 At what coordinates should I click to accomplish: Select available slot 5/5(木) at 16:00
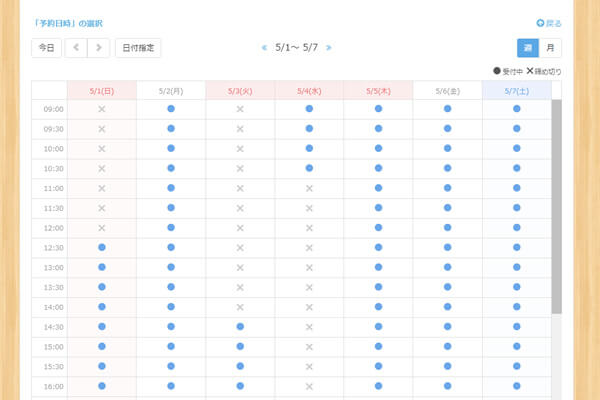coord(377,386)
